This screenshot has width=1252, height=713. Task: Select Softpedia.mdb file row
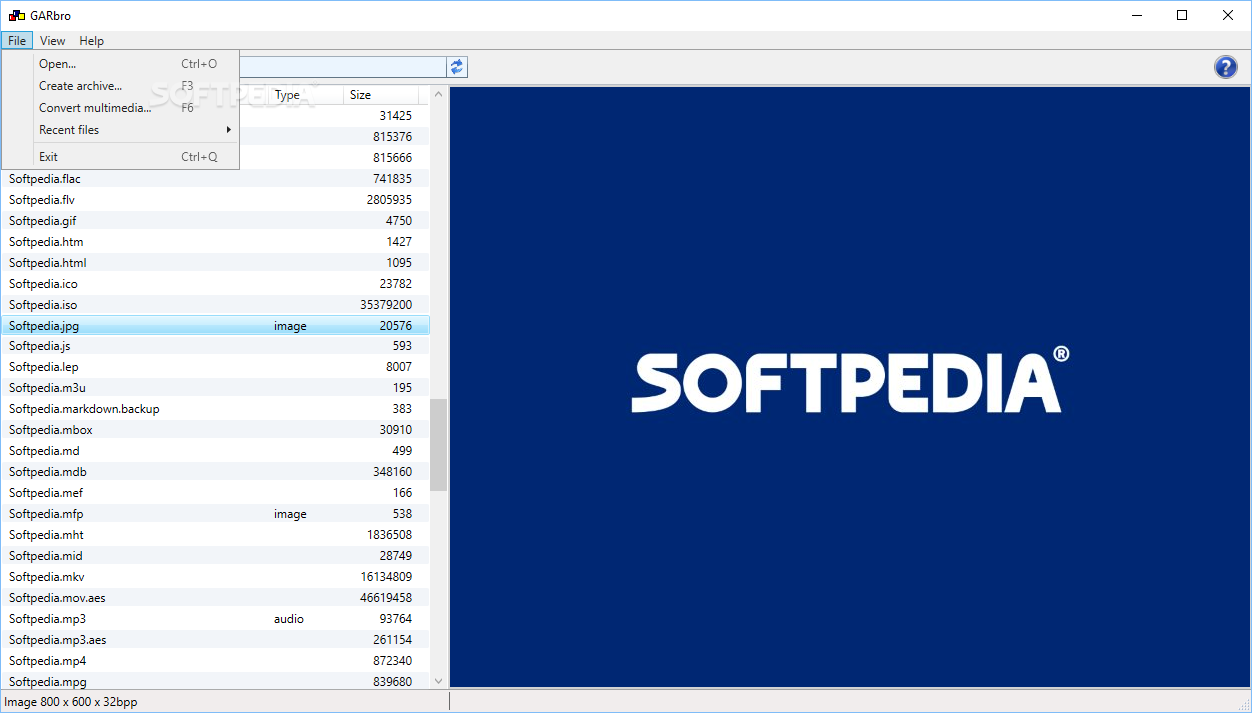pos(215,472)
